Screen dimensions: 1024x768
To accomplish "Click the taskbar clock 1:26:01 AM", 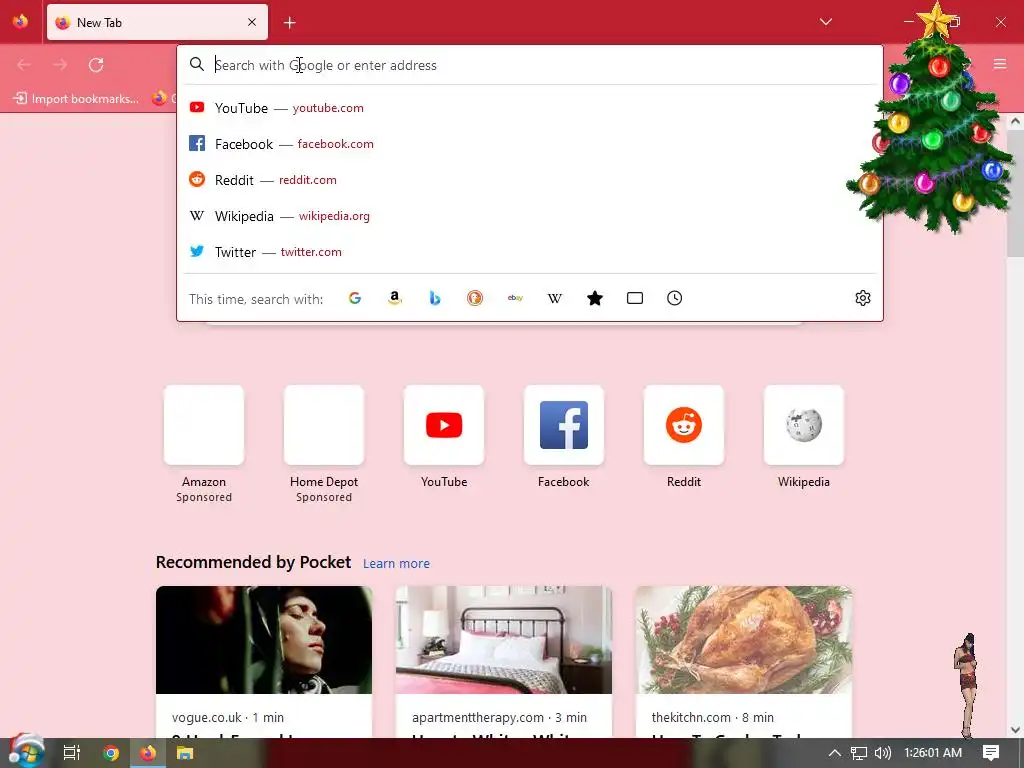I will point(933,753).
